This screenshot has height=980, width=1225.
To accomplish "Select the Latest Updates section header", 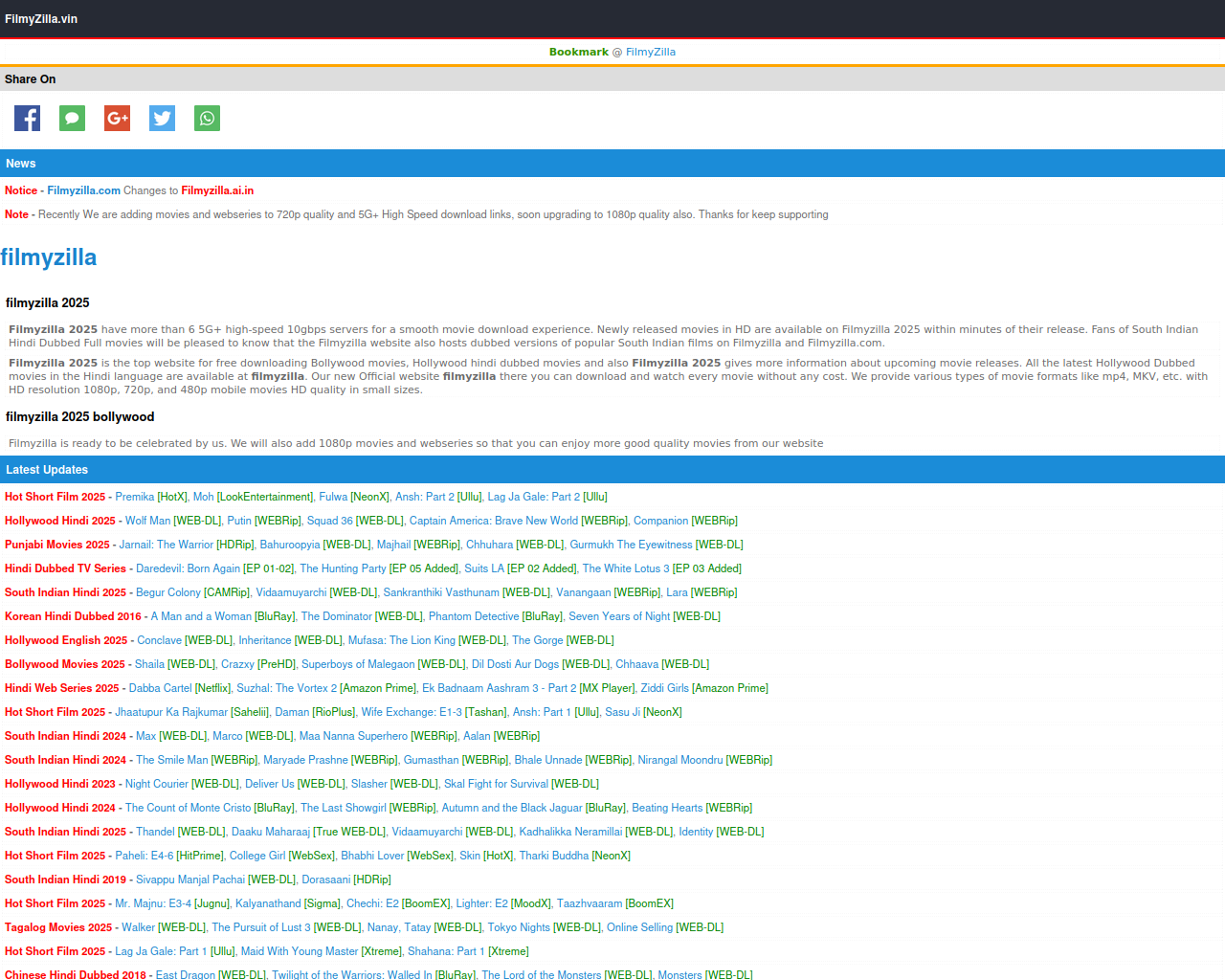I will [612, 470].
